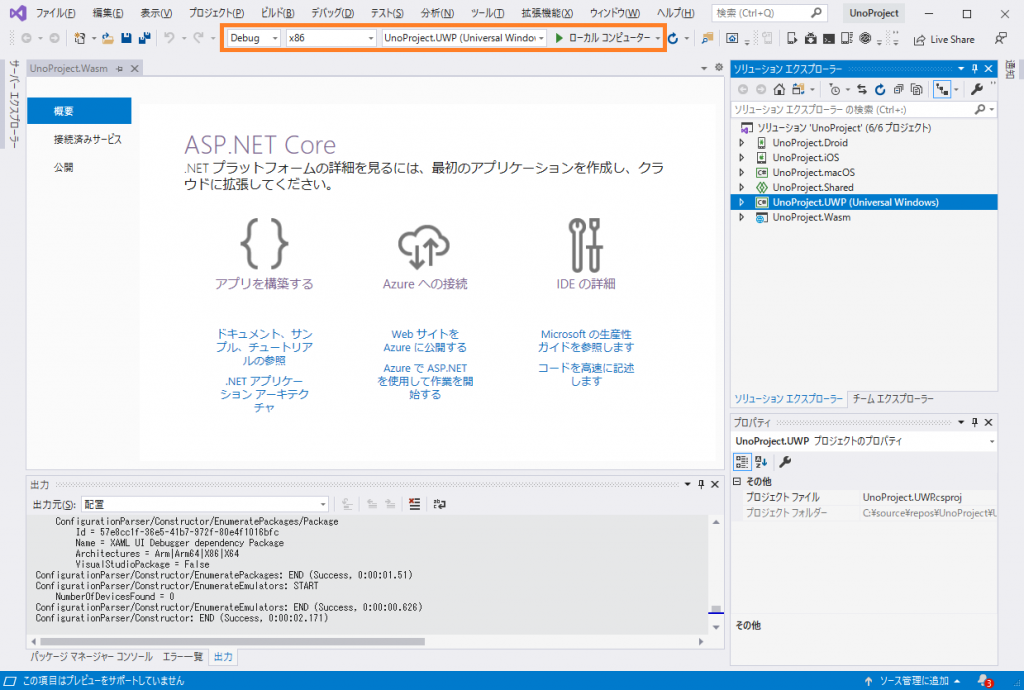The image size is (1024, 690).
Task: Open Live Share from the toolbar
Action: point(944,39)
